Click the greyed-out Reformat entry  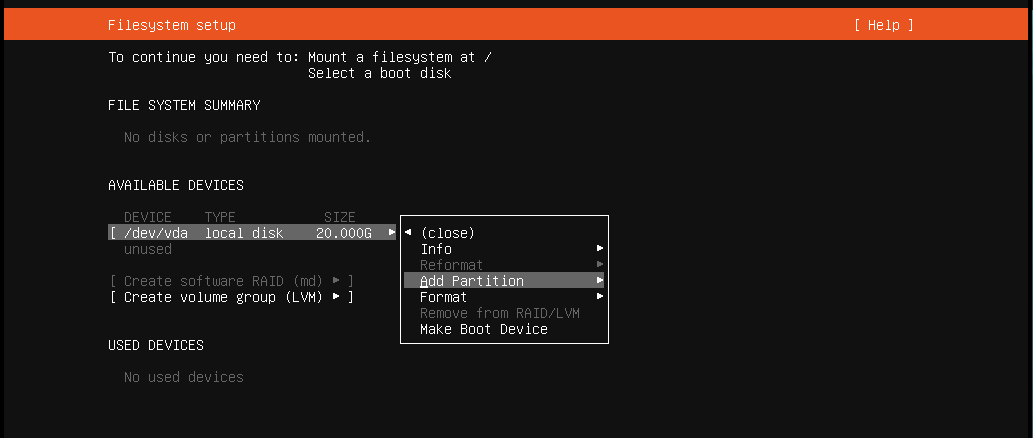pyautogui.click(x=451, y=265)
